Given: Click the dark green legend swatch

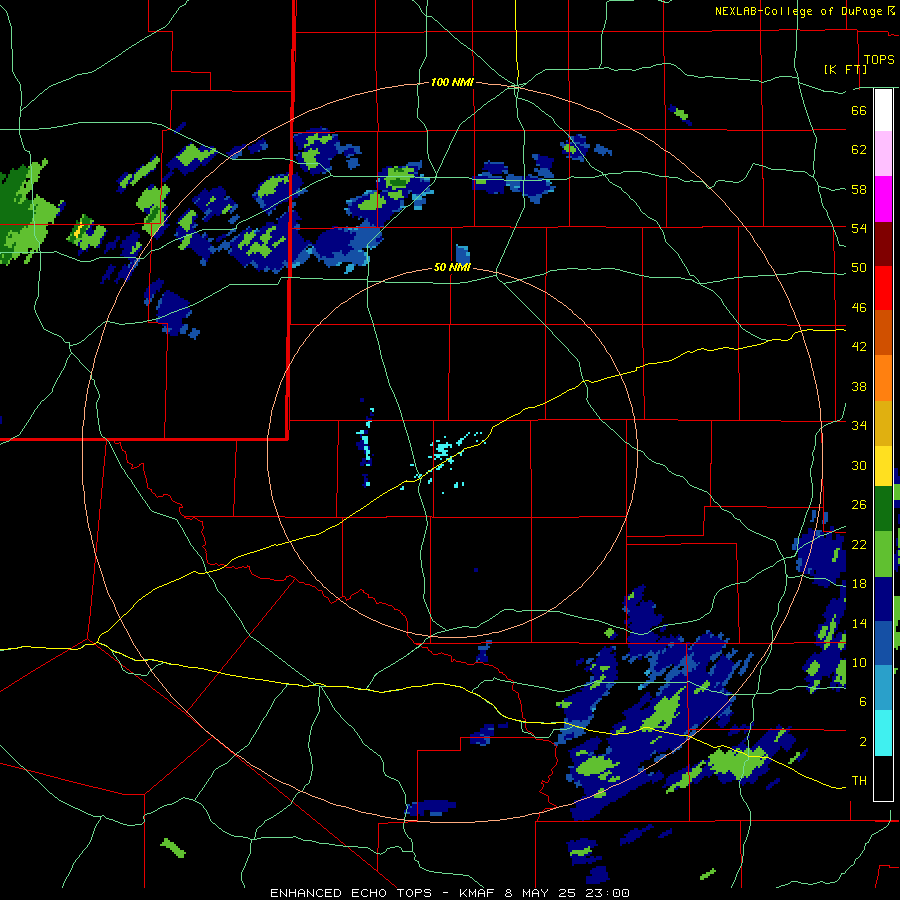Looking at the screenshot, I should coord(883,509).
